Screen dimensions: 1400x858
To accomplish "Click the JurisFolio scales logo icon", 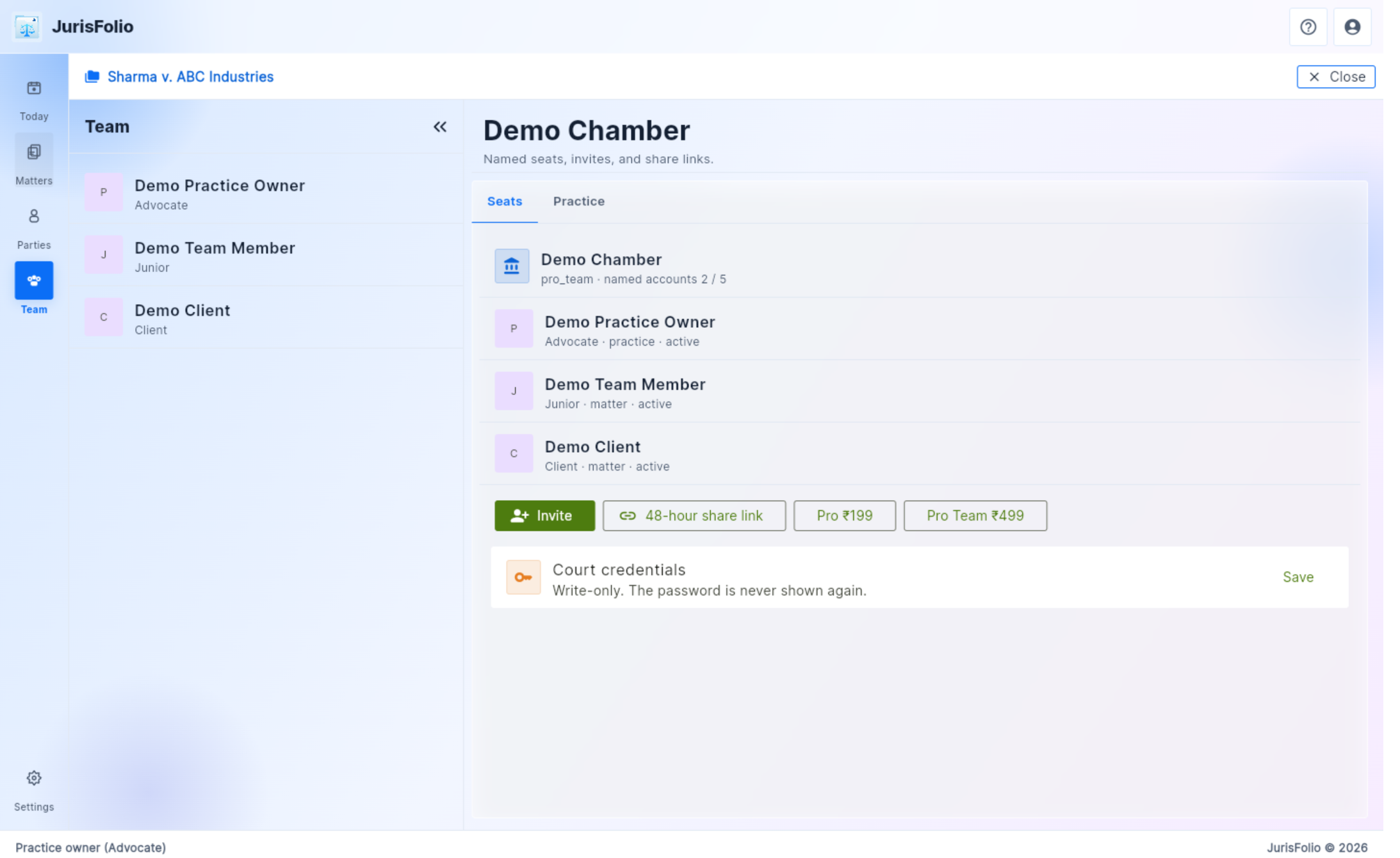I will pyautogui.click(x=27, y=27).
